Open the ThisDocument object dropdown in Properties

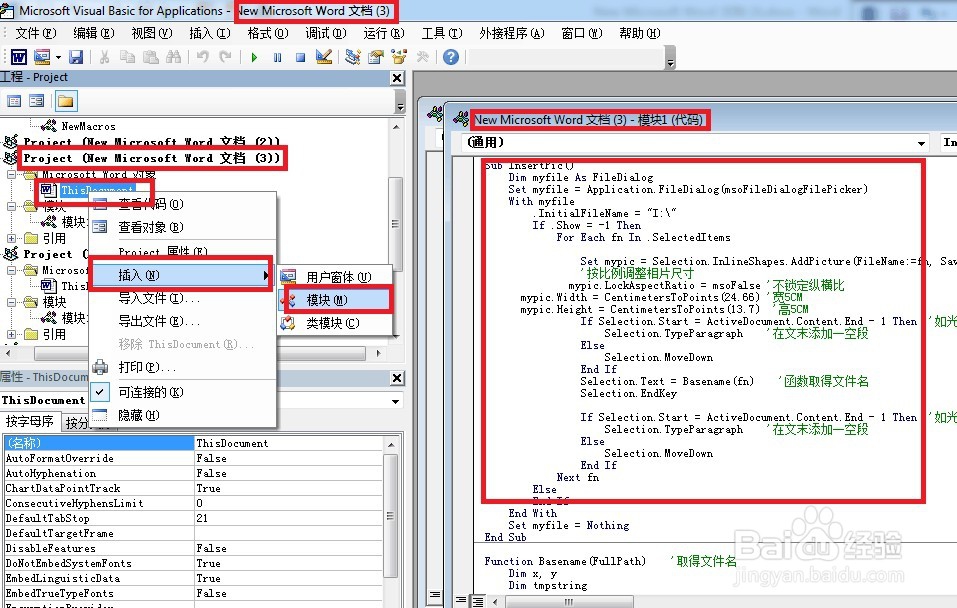pos(395,401)
